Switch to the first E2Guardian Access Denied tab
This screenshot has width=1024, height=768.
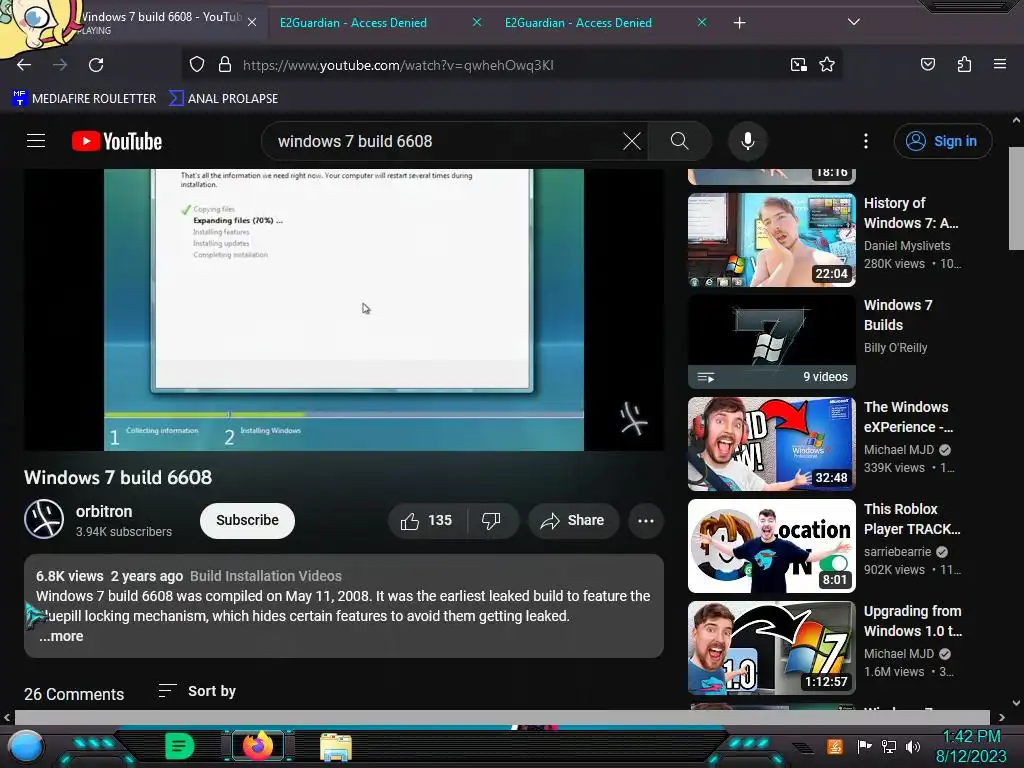353,23
